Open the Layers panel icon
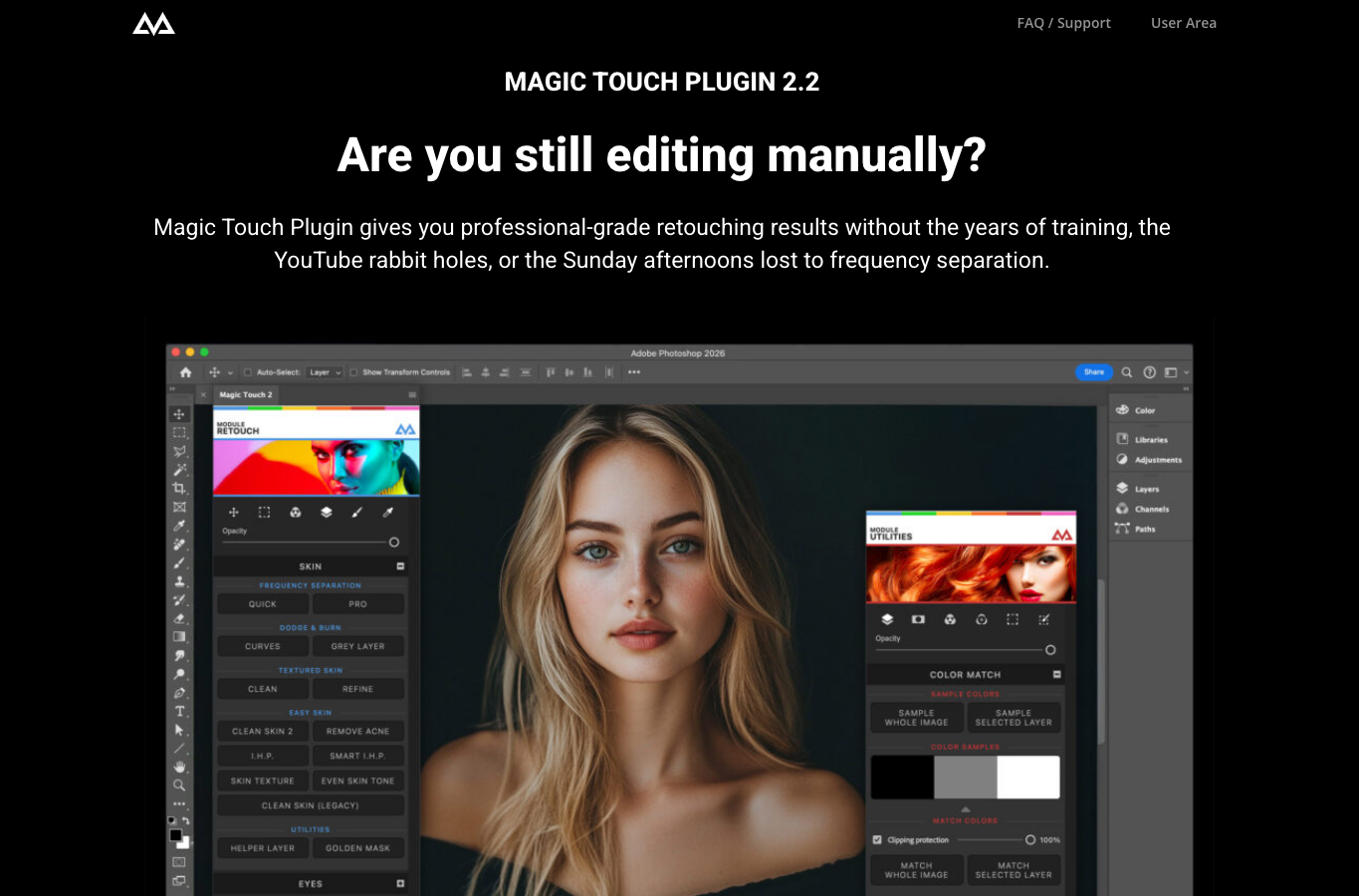 pyautogui.click(x=1122, y=489)
